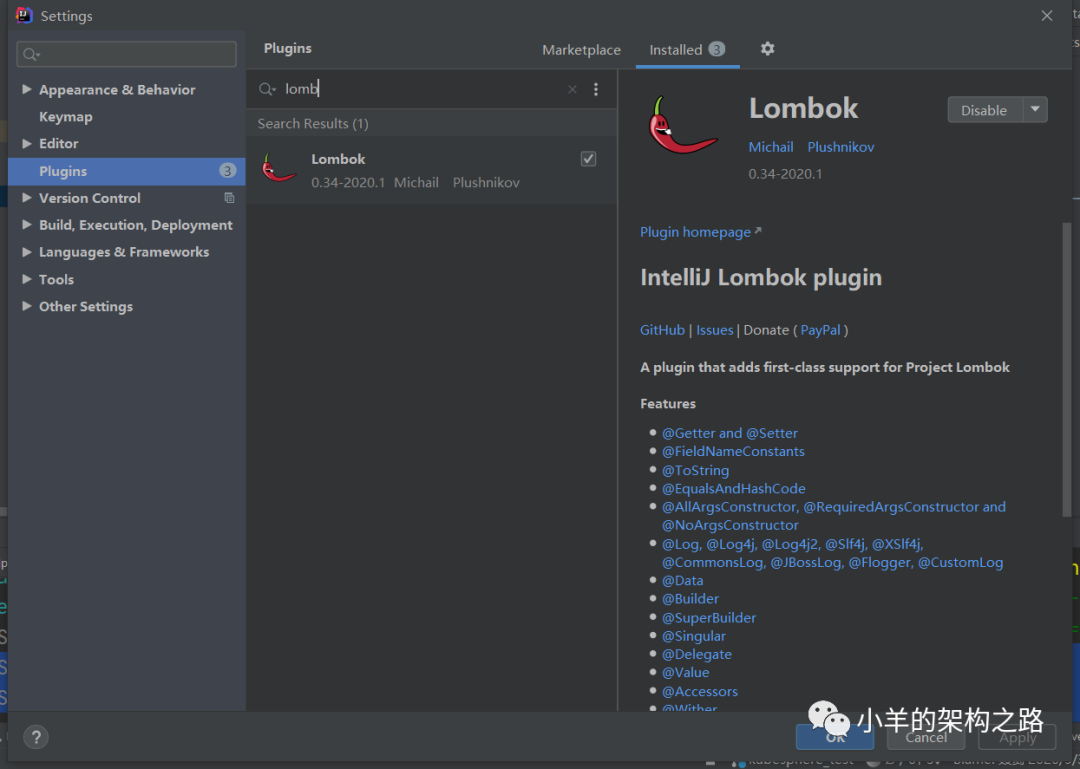Open the Plugin homepage link

tap(700, 232)
